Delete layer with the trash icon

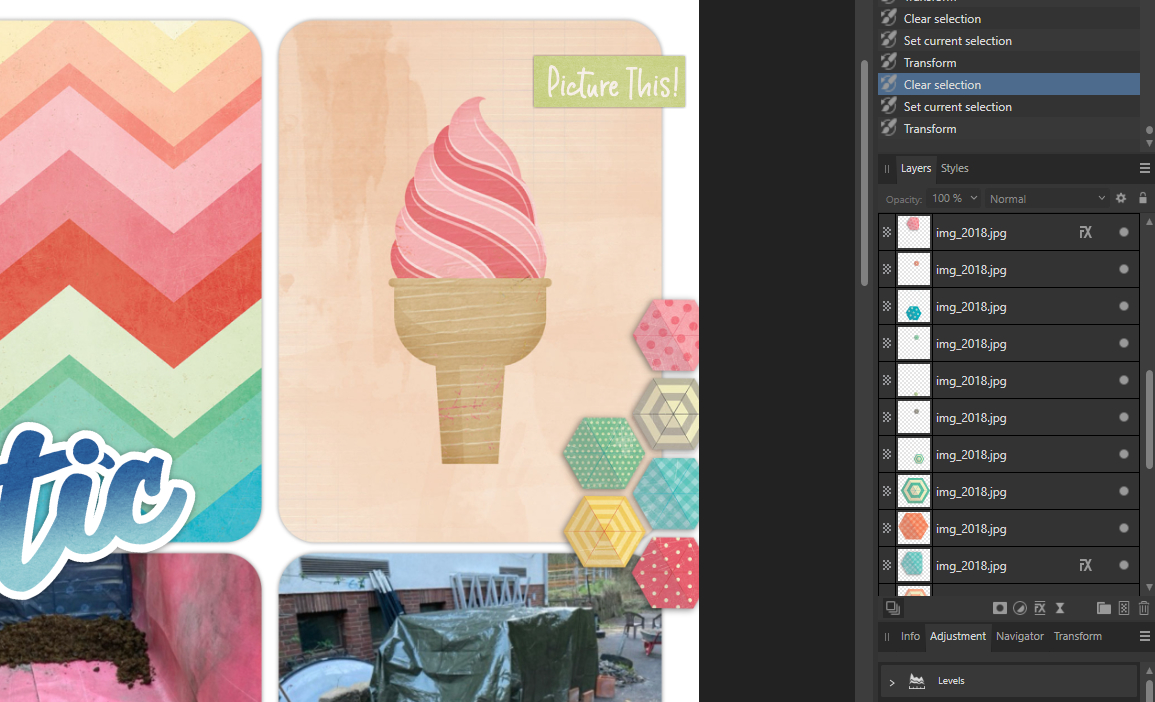1144,608
